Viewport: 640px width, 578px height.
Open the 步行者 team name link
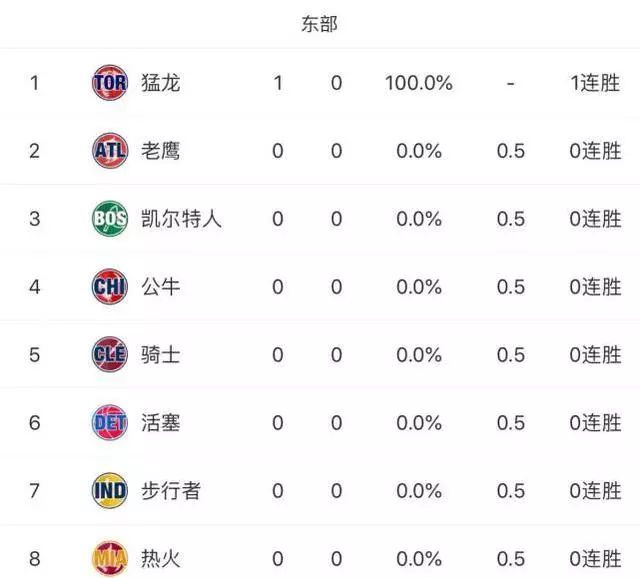[x=171, y=490]
